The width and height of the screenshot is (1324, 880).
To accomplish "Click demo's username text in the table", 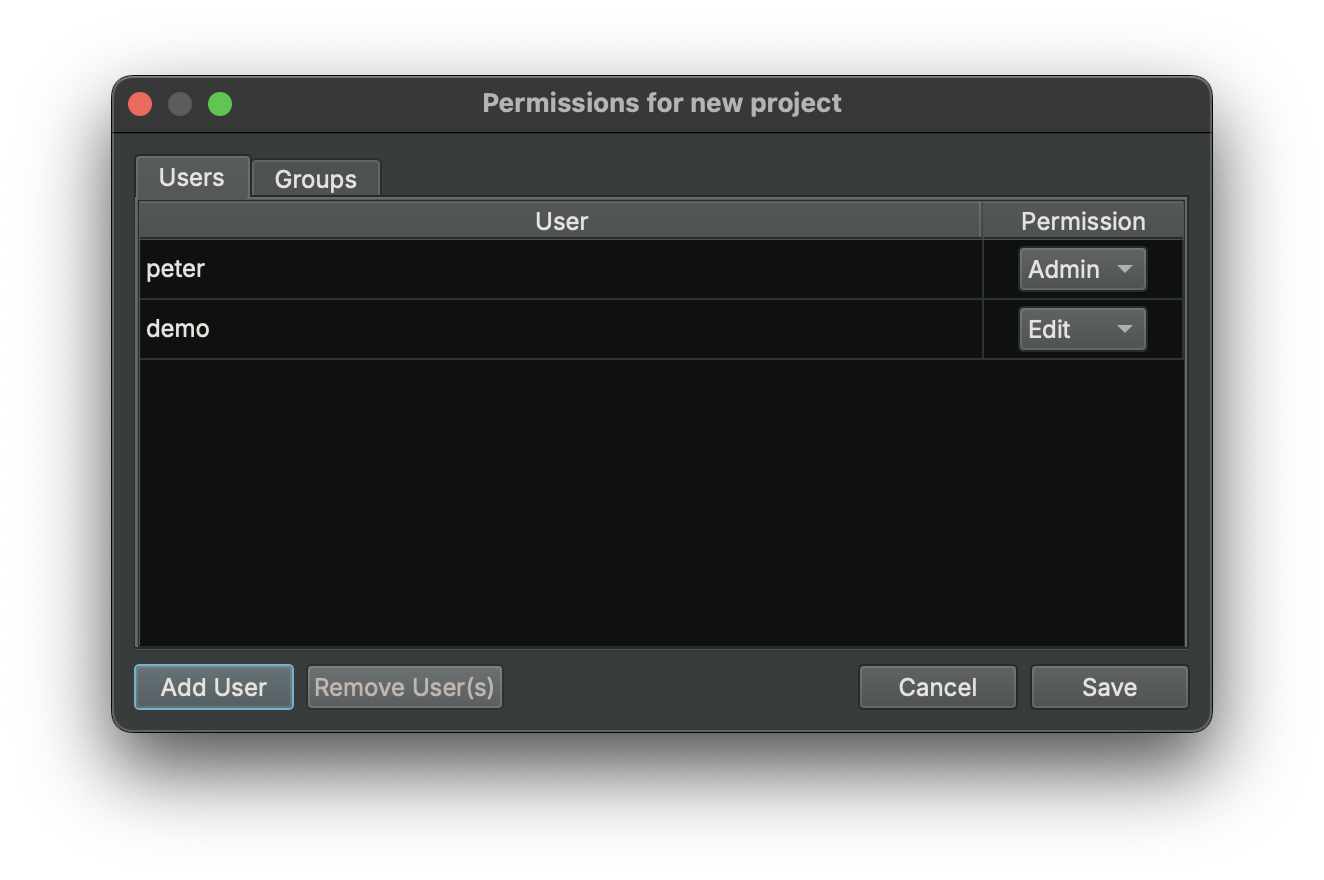I will coord(177,328).
